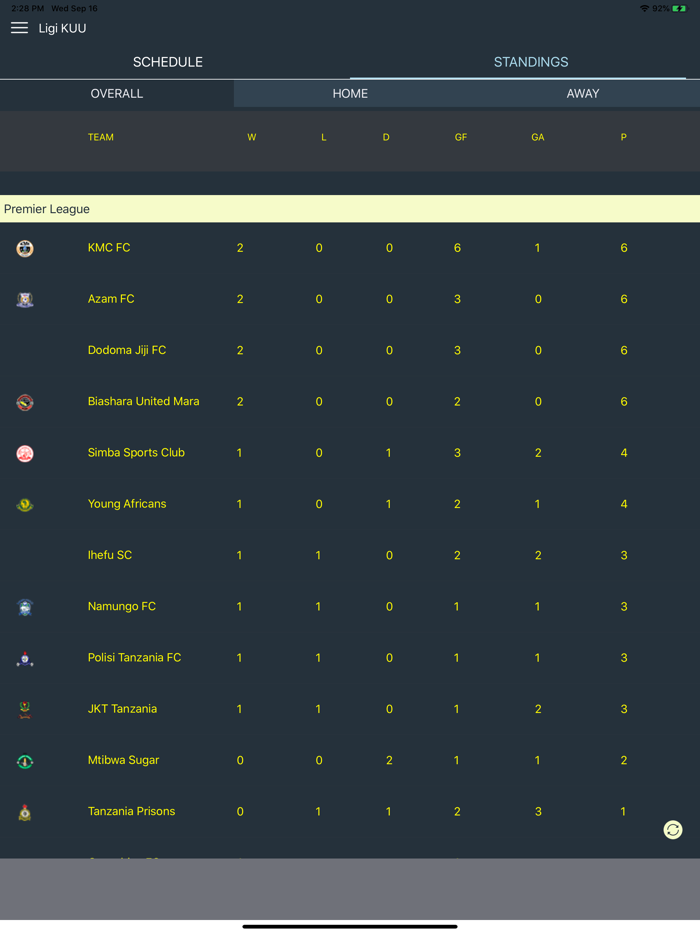Click the Biashara United Mara team name
700x934 pixels.
tap(143, 401)
